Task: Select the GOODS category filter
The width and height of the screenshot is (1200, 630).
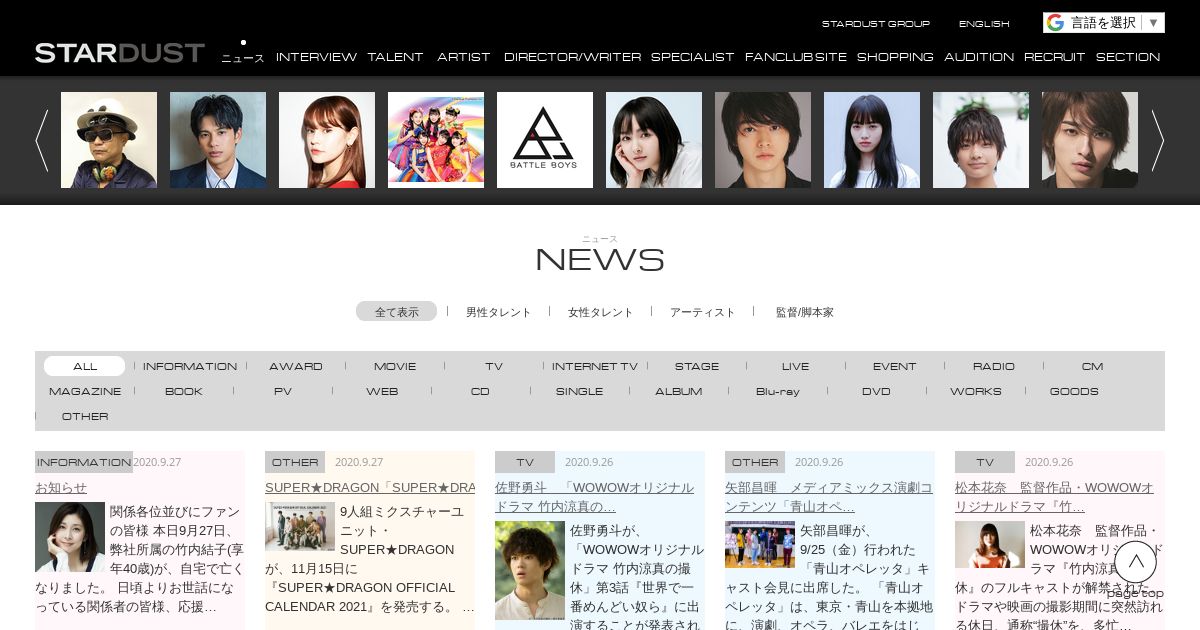Action: [x=1074, y=391]
